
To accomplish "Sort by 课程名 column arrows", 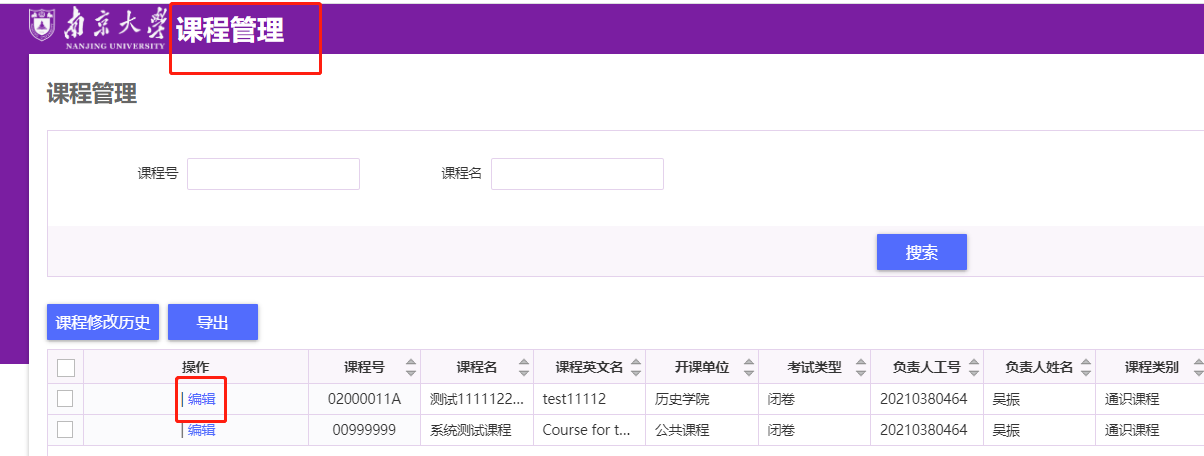I will point(520,367).
